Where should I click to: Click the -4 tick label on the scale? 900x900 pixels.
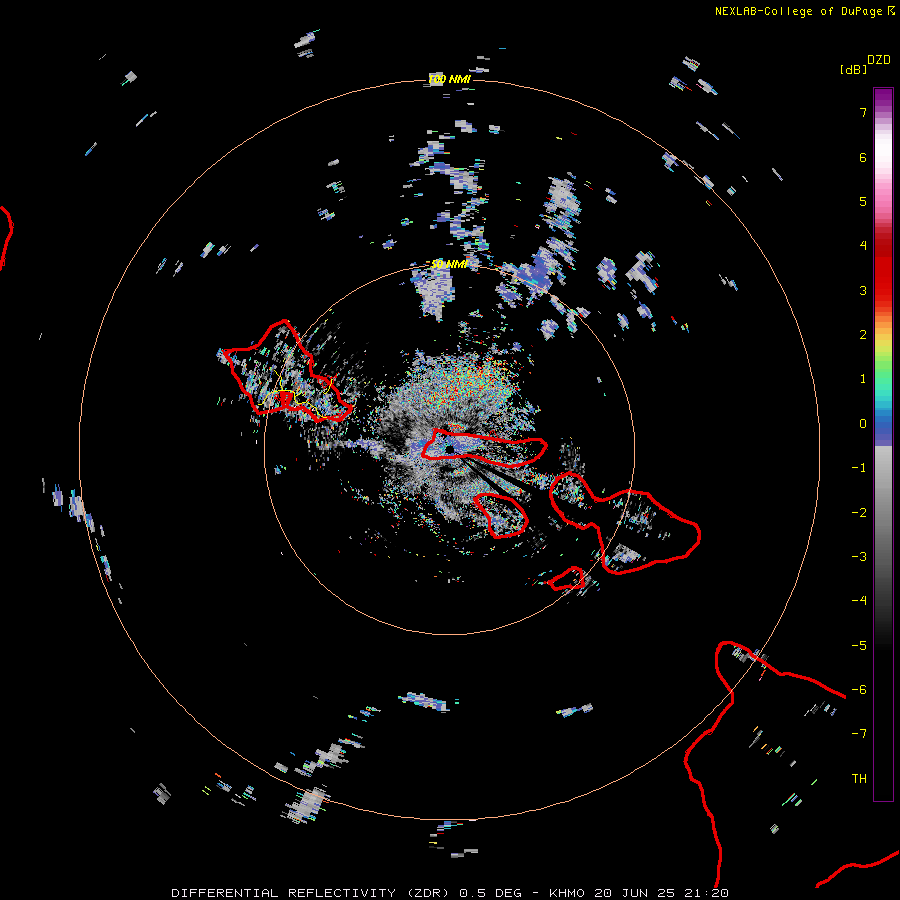point(859,601)
